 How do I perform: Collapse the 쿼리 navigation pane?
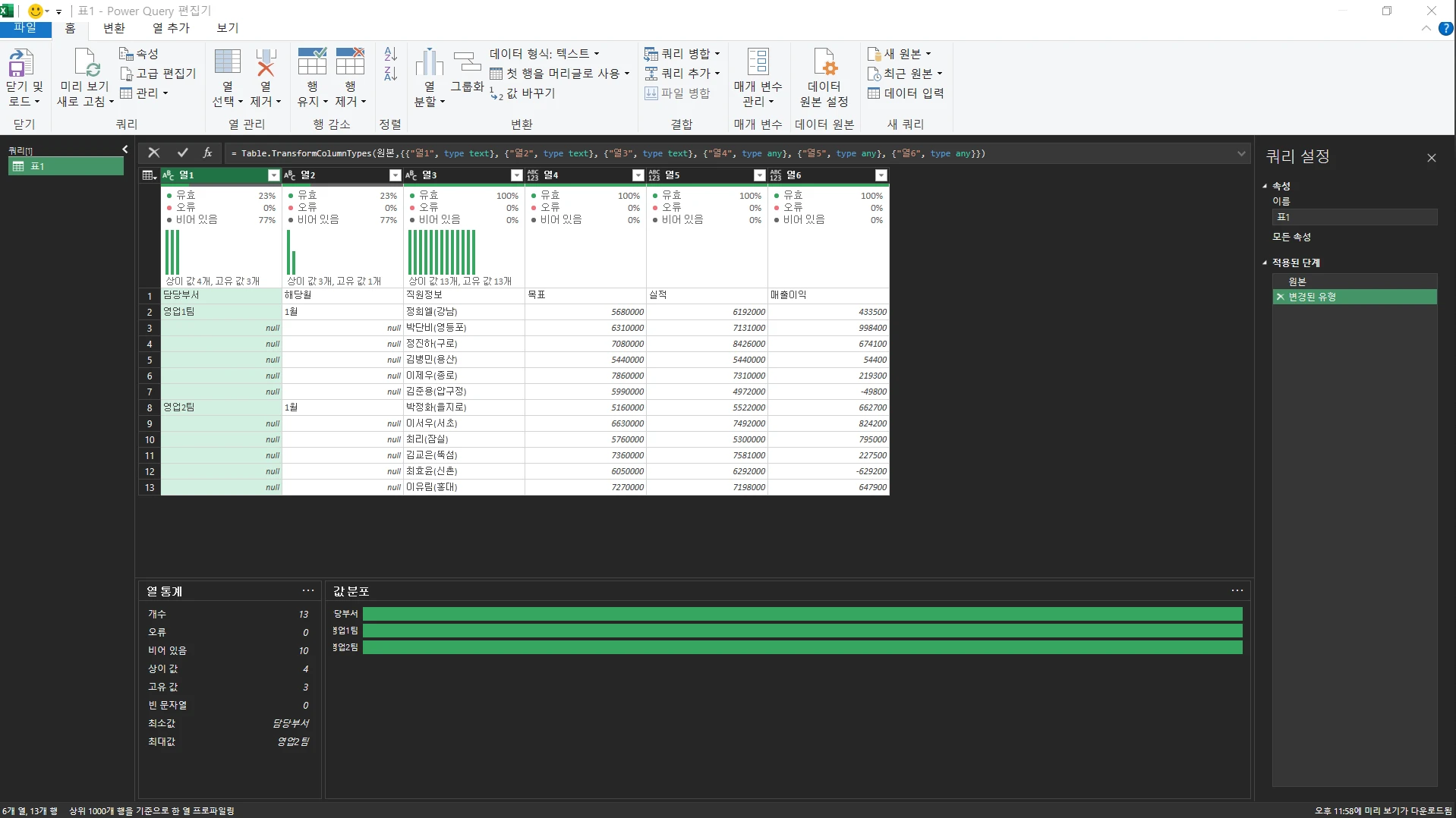click(125, 149)
